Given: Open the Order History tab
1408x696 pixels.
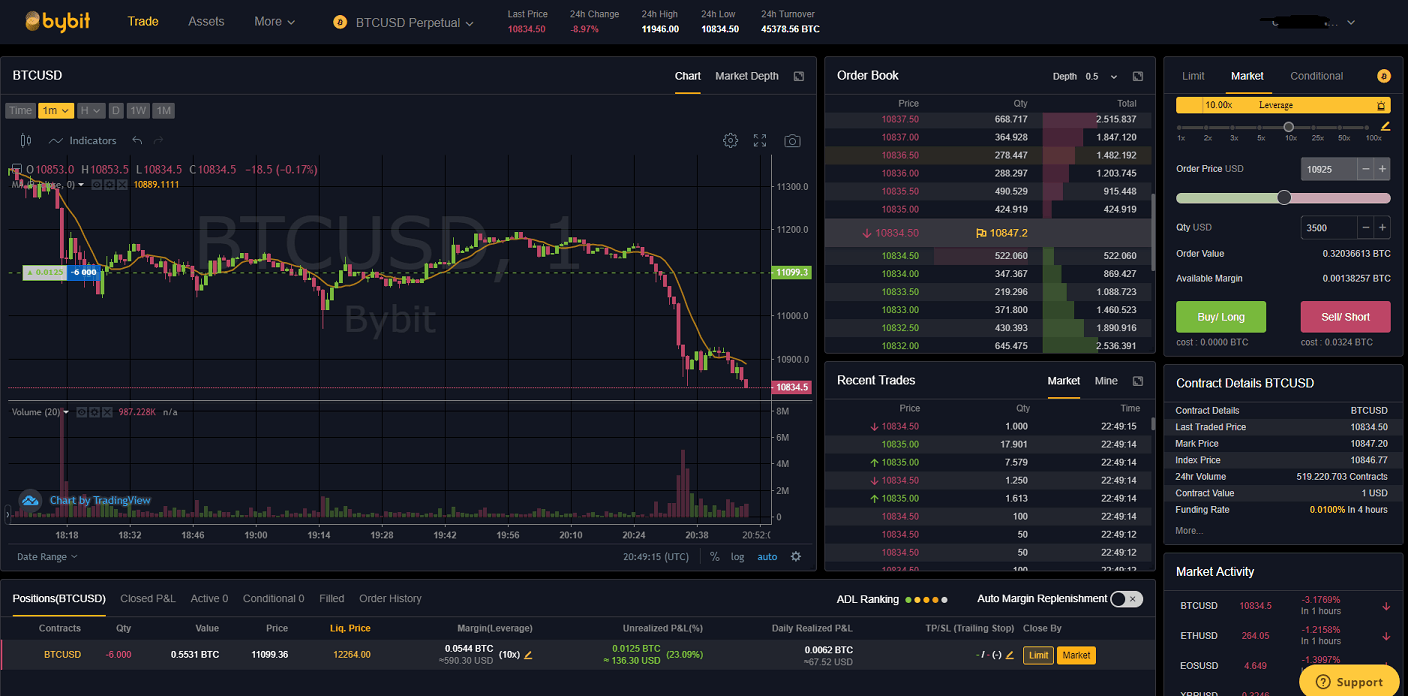Looking at the screenshot, I should pos(390,599).
